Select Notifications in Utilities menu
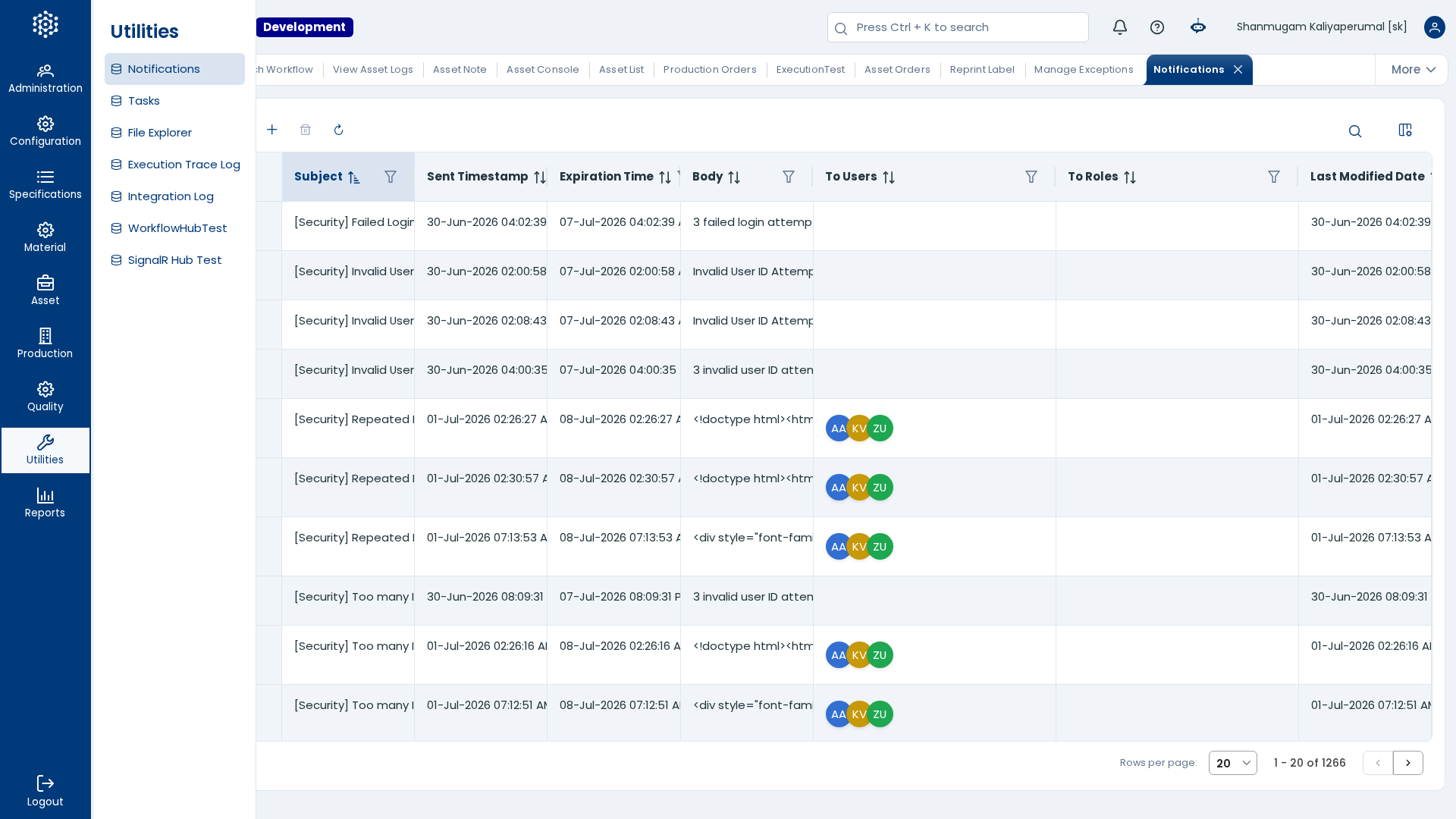This screenshot has height=819, width=1456. click(x=174, y=69)
